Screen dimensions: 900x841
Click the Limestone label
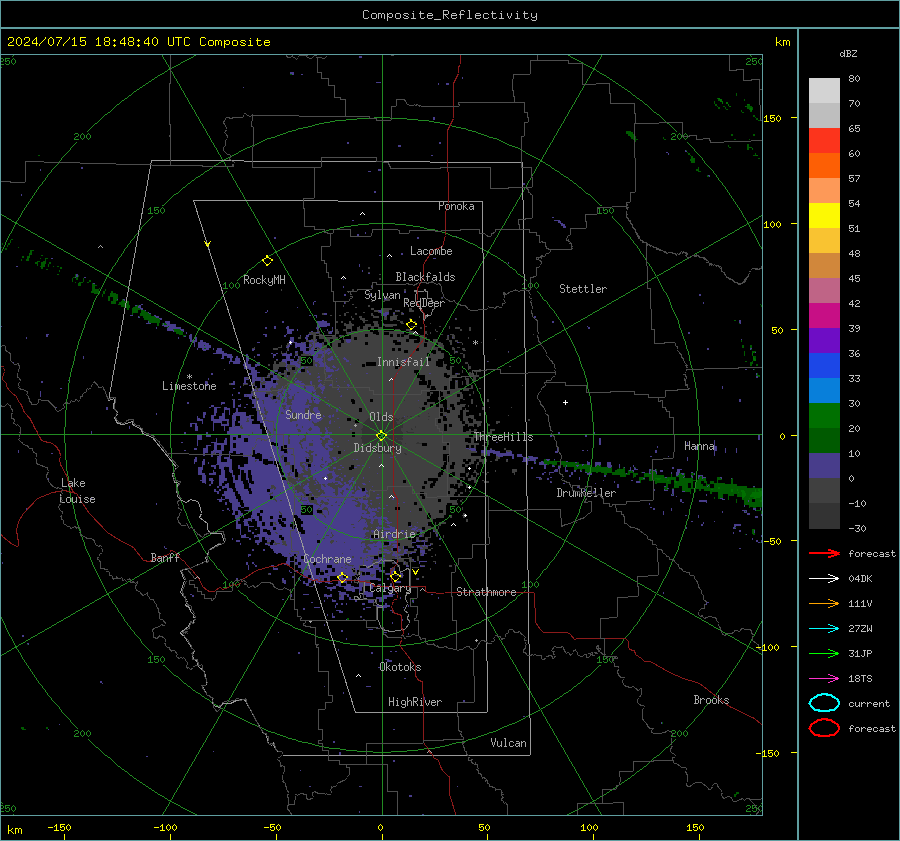[x=189, y=386]
